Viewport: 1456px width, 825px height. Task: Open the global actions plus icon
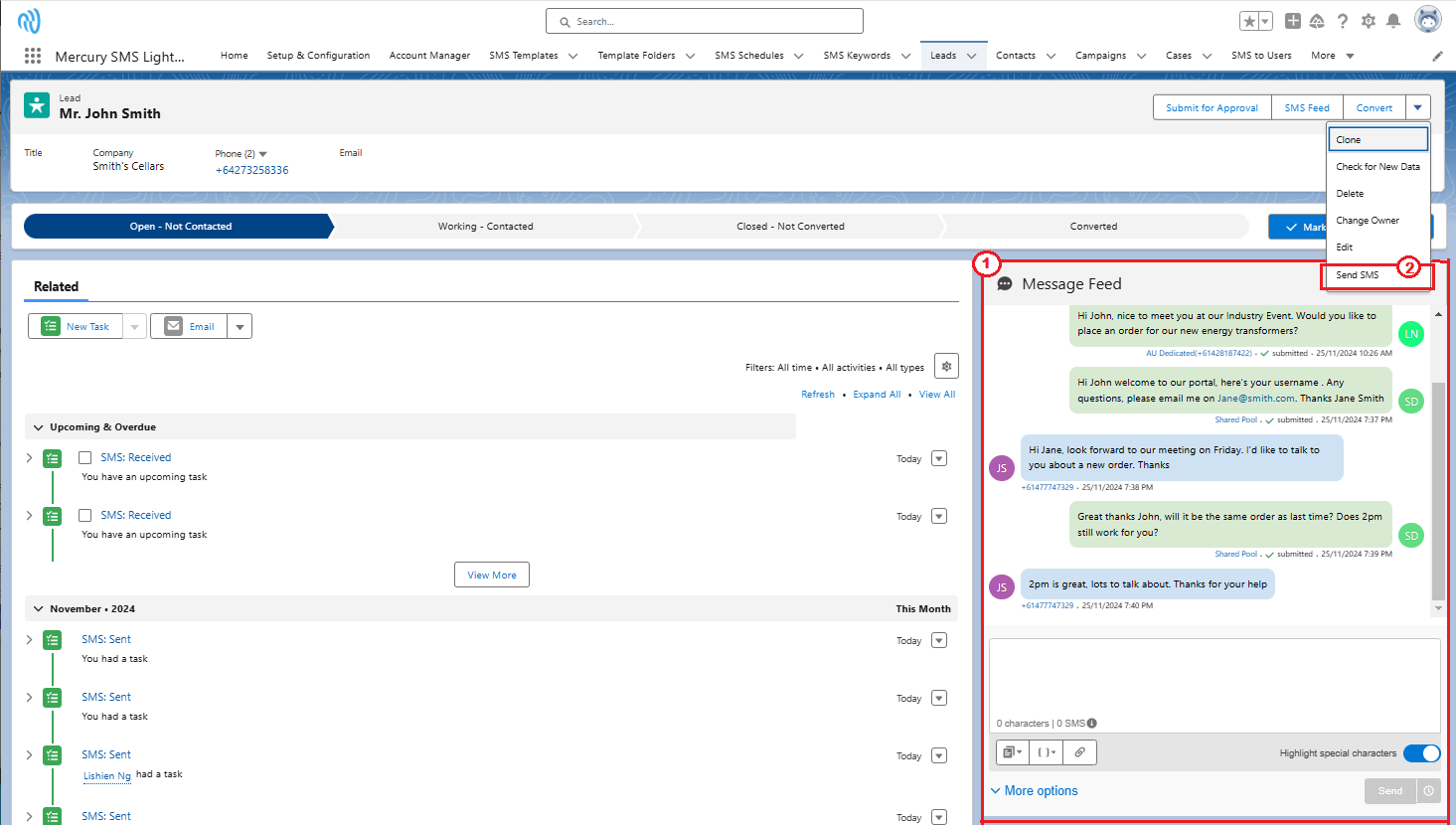(x=1293, y=21)
